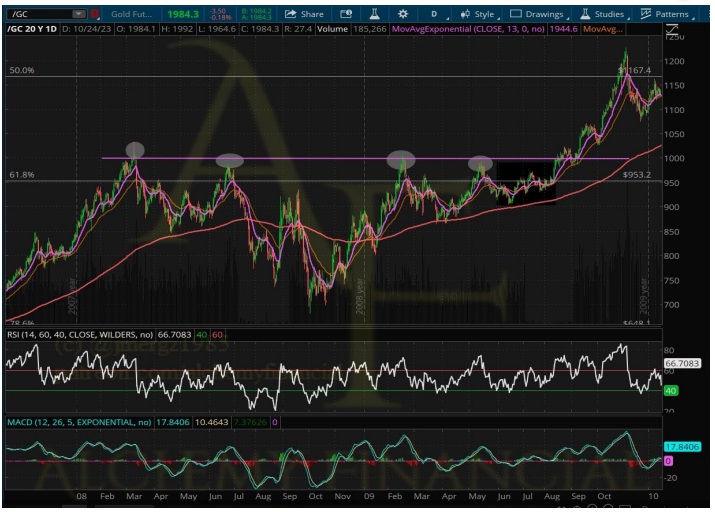The height and width of the screenshot is (512, 715).
Task: Click the camera icon right of Share
Action: [x=346, y=14]
